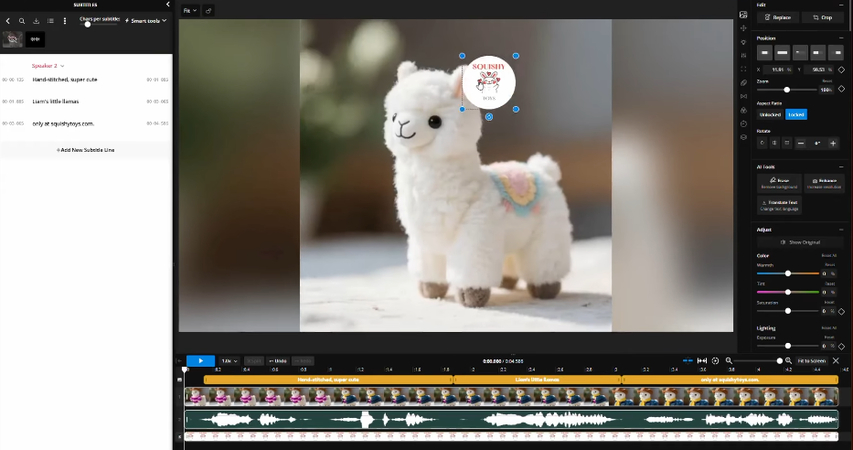Click the rotate 90 degrees icon
The width and height of the screenshot is (853, 450).
click(x=762, y=143)
